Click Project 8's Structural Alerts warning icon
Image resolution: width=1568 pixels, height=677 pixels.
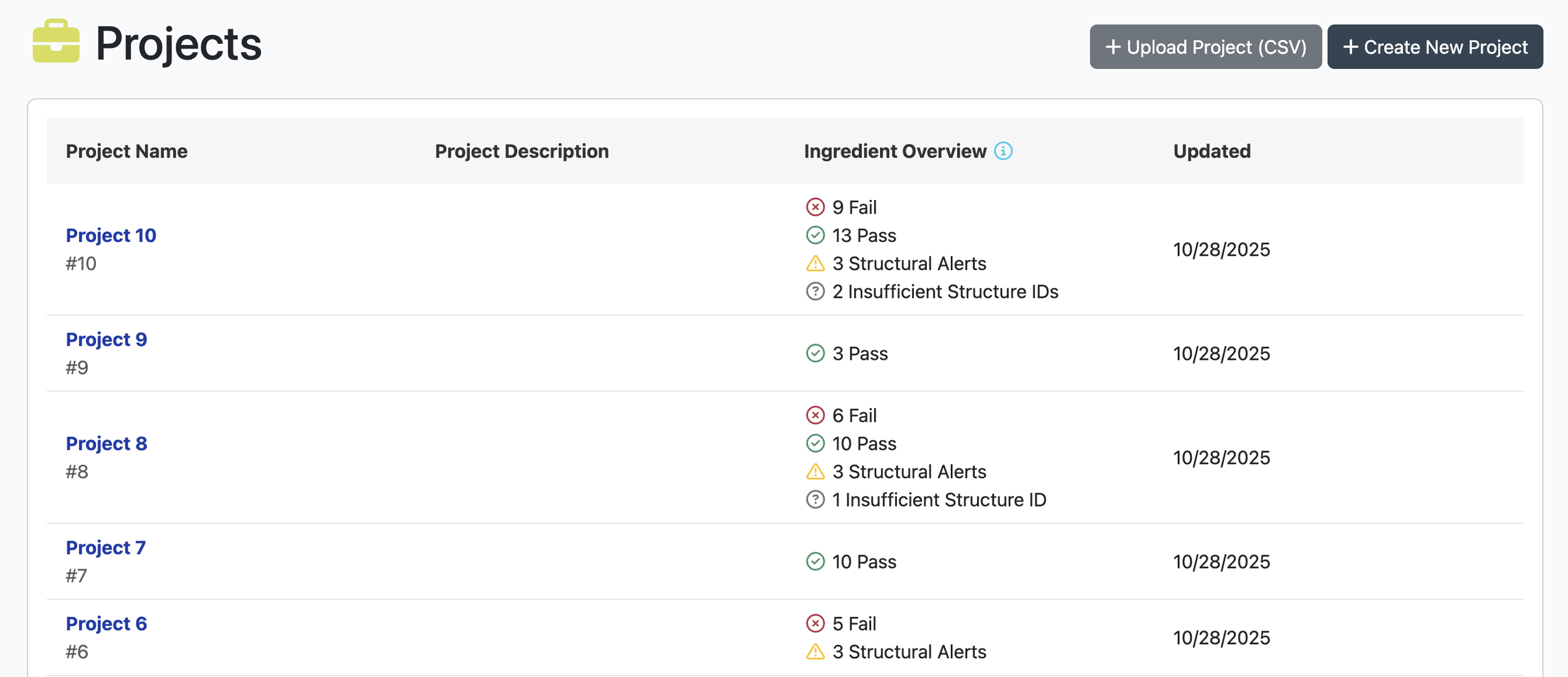point(815,471)
